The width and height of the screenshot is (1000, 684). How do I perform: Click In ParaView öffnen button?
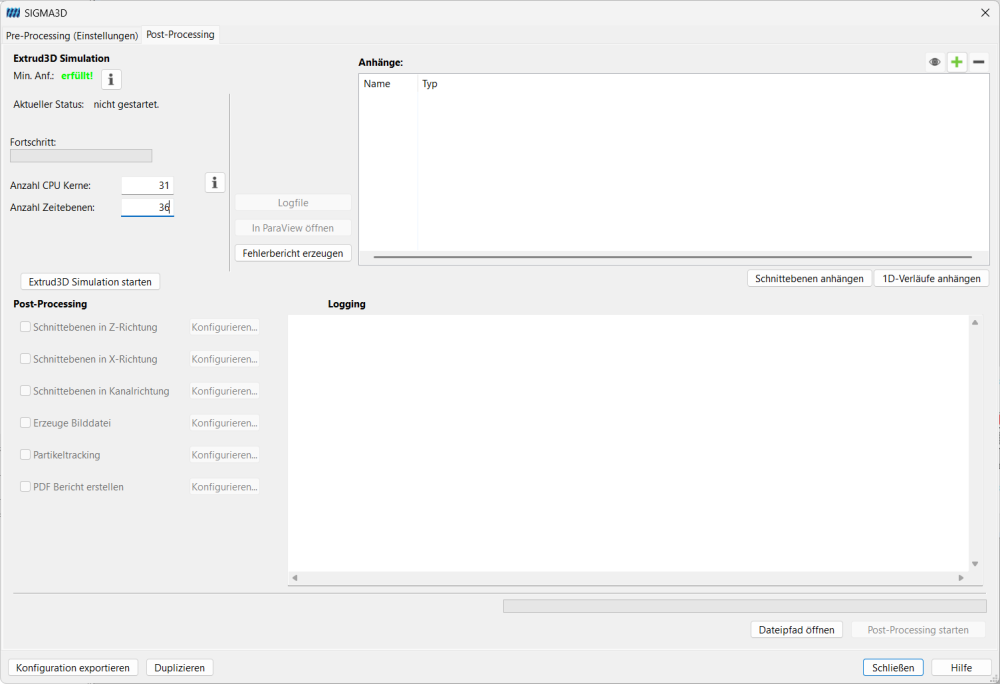pyautogui.click(x=293, y=228)
